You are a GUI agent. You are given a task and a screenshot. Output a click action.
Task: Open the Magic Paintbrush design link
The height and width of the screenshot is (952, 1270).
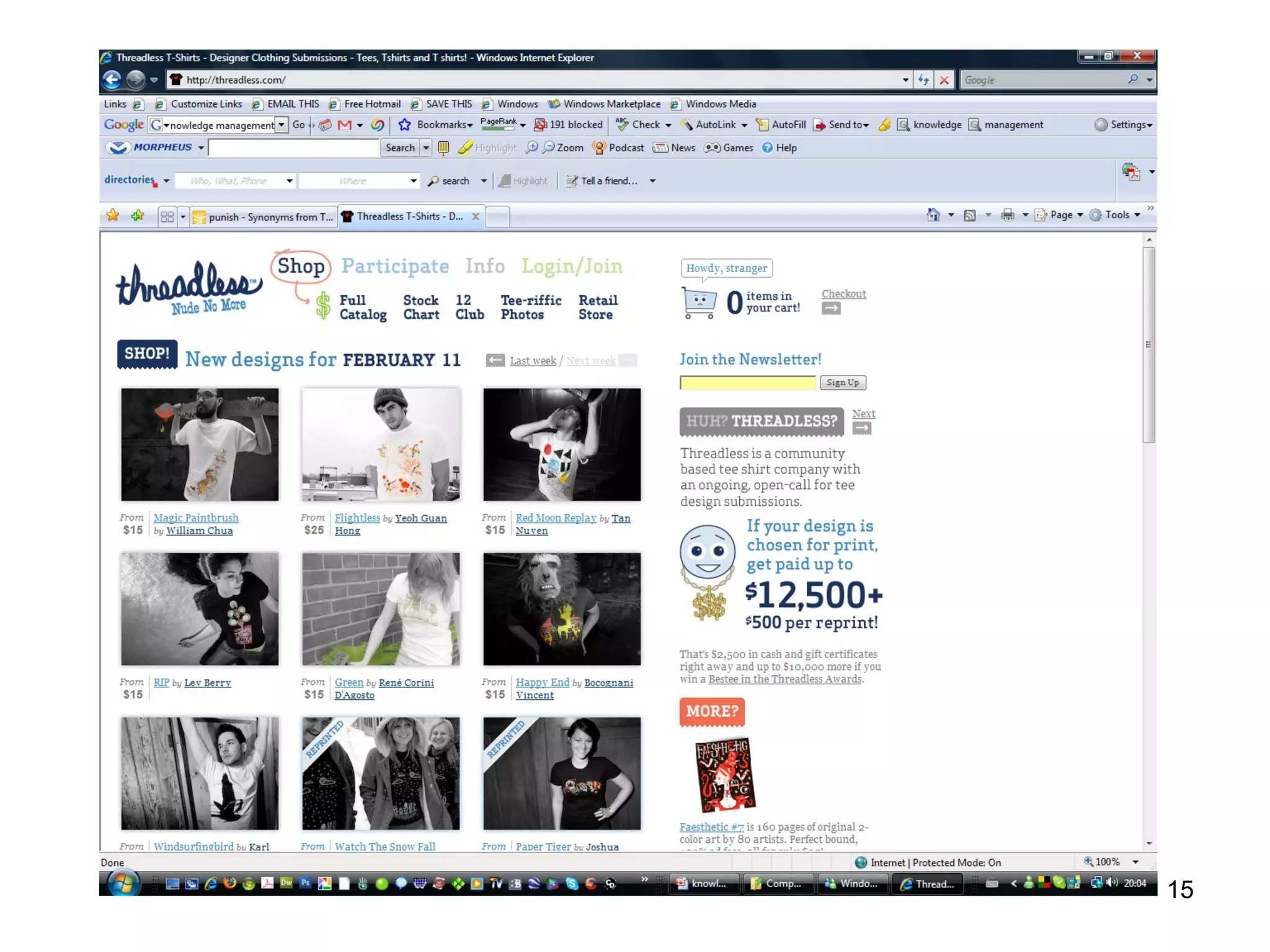(x=196, y=518)
